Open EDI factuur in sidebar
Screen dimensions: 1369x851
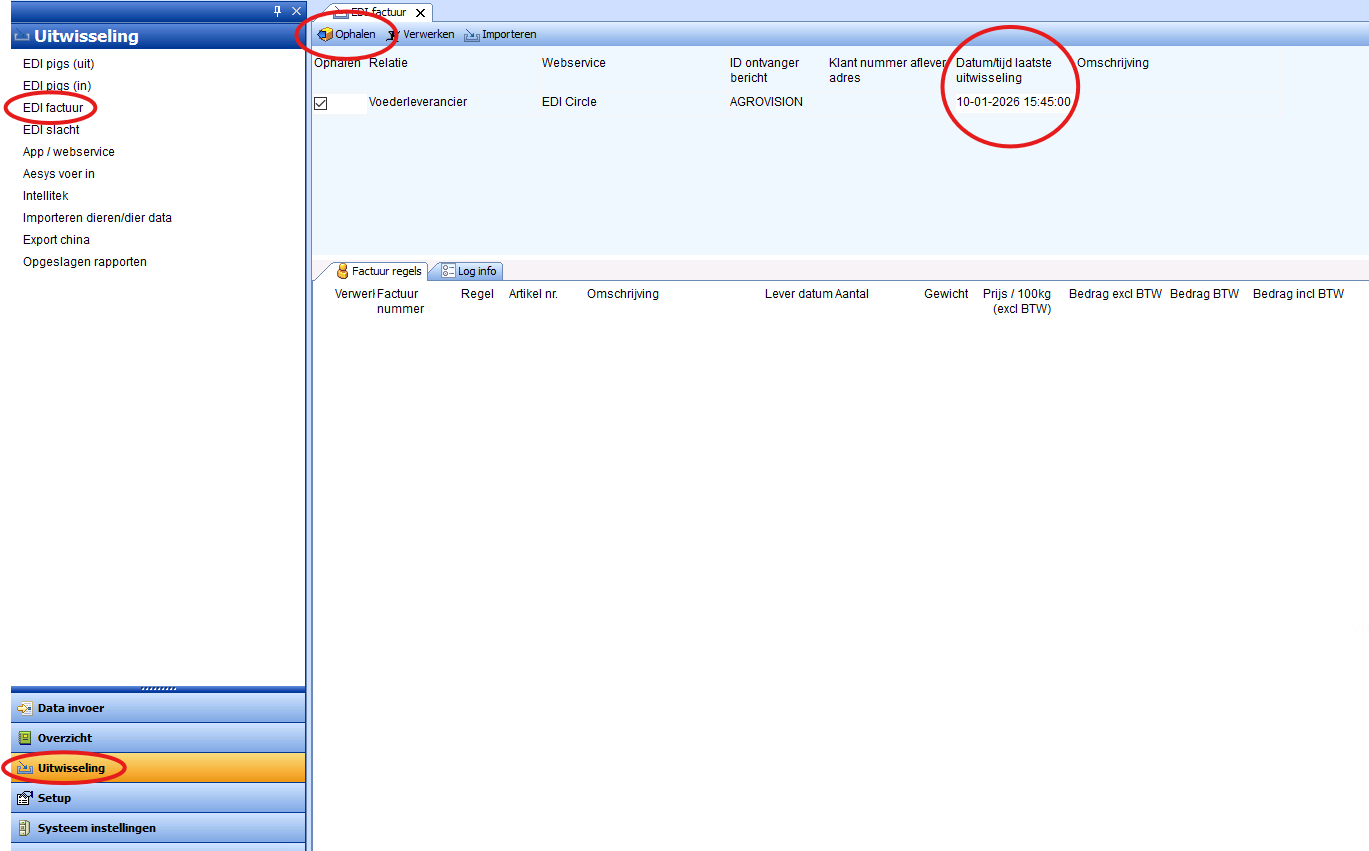pyautogui.click(x=53, y=108)
